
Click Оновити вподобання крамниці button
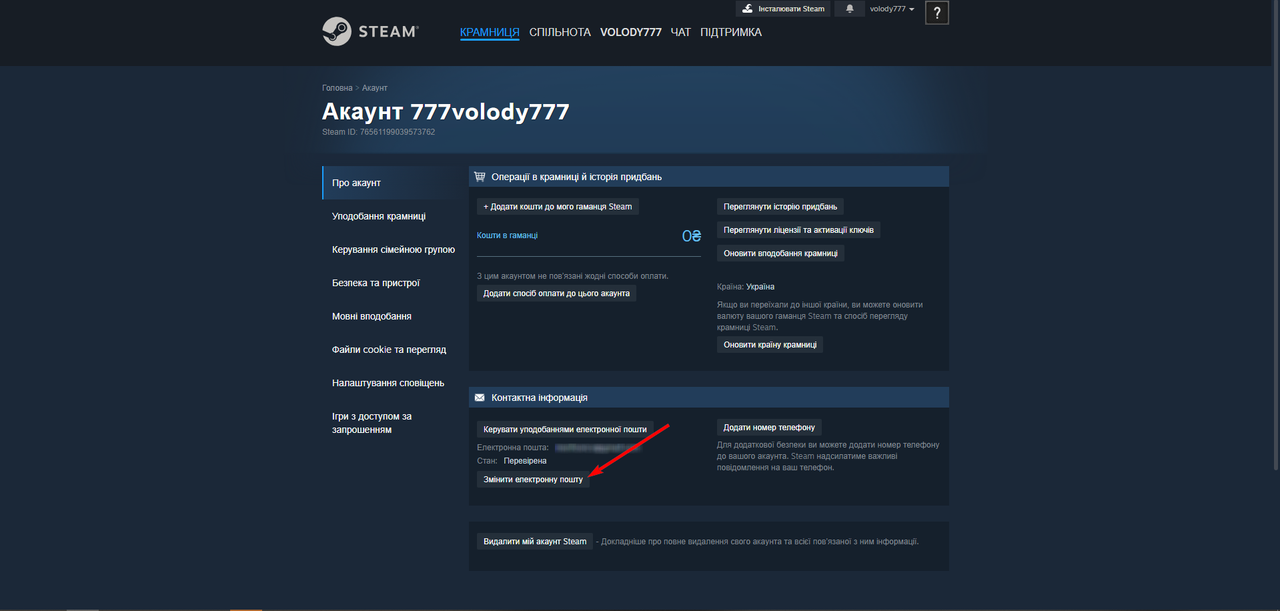(x=780, y=253)
